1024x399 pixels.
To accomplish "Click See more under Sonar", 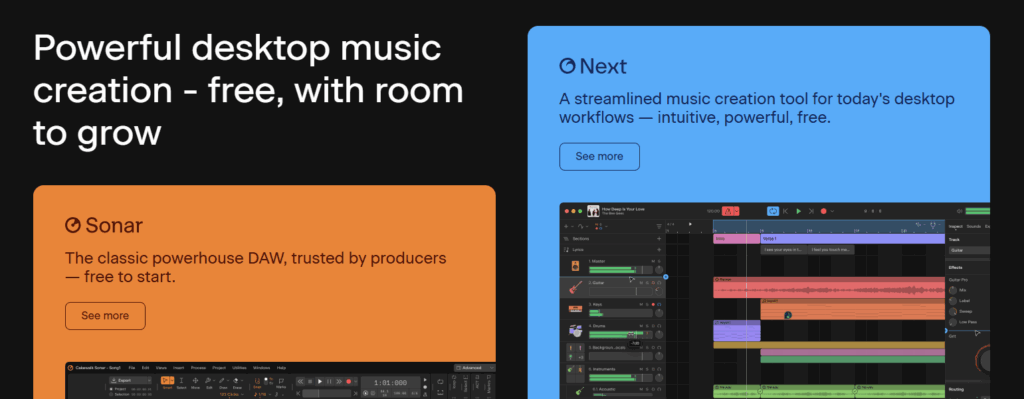I will point(105,316).
